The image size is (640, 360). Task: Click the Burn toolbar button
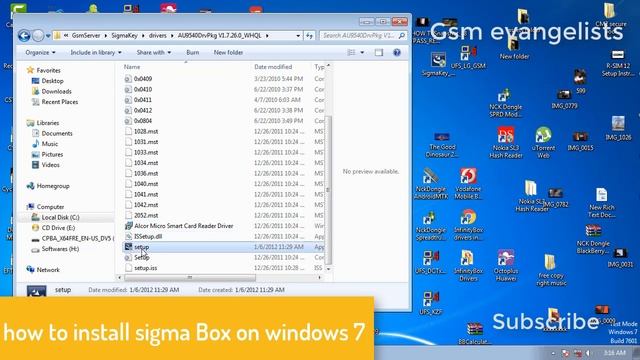point(193,53)
